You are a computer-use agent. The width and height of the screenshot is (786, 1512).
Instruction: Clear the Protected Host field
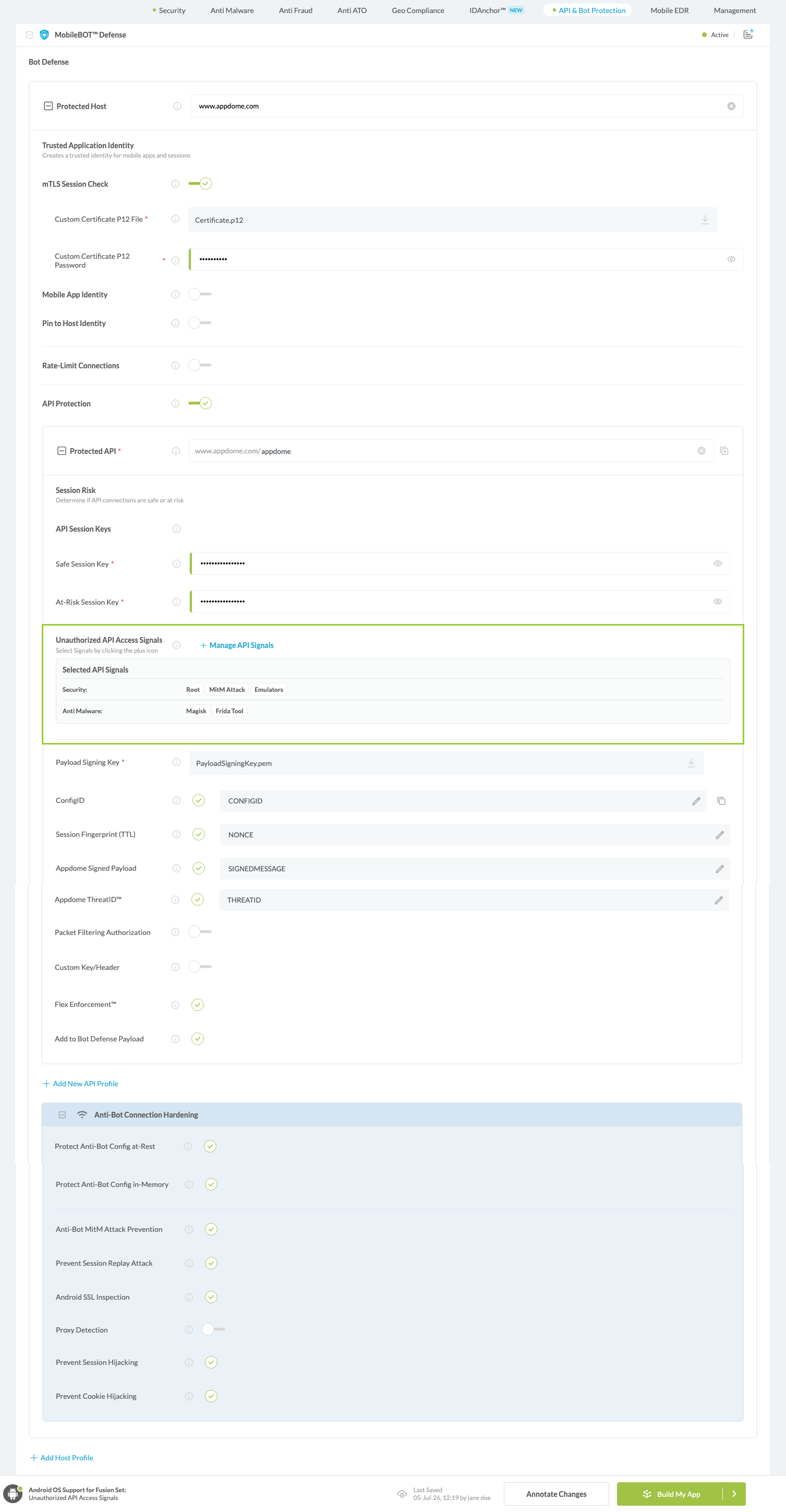(x=731, y=106)
